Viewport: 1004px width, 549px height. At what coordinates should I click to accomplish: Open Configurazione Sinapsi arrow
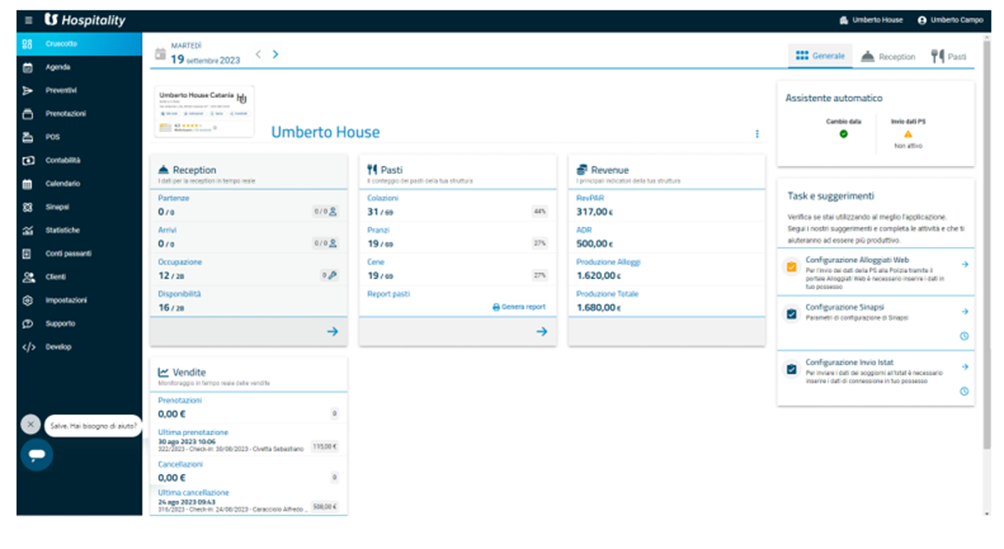(964, 312)
